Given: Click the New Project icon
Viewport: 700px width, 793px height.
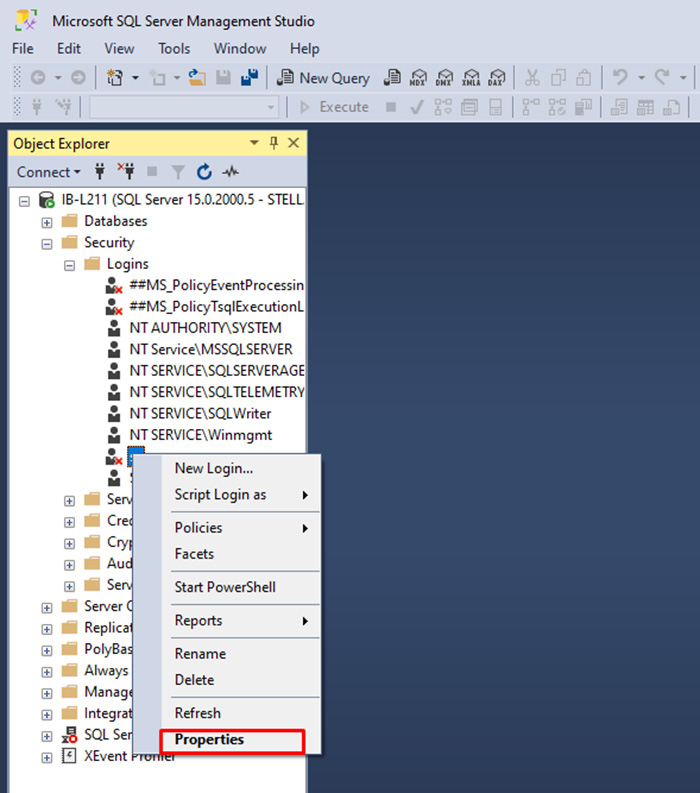Looking at the screenshot, I should (115, 78).
